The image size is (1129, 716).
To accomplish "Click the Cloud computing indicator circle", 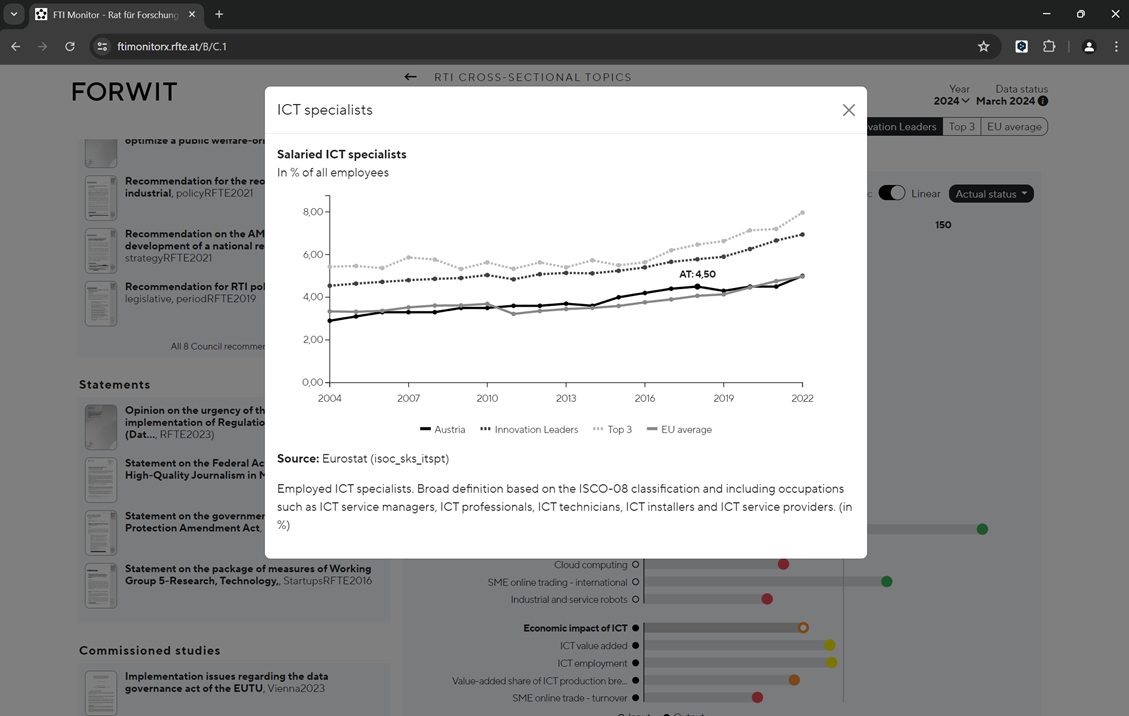I will [x=635, y=565].
